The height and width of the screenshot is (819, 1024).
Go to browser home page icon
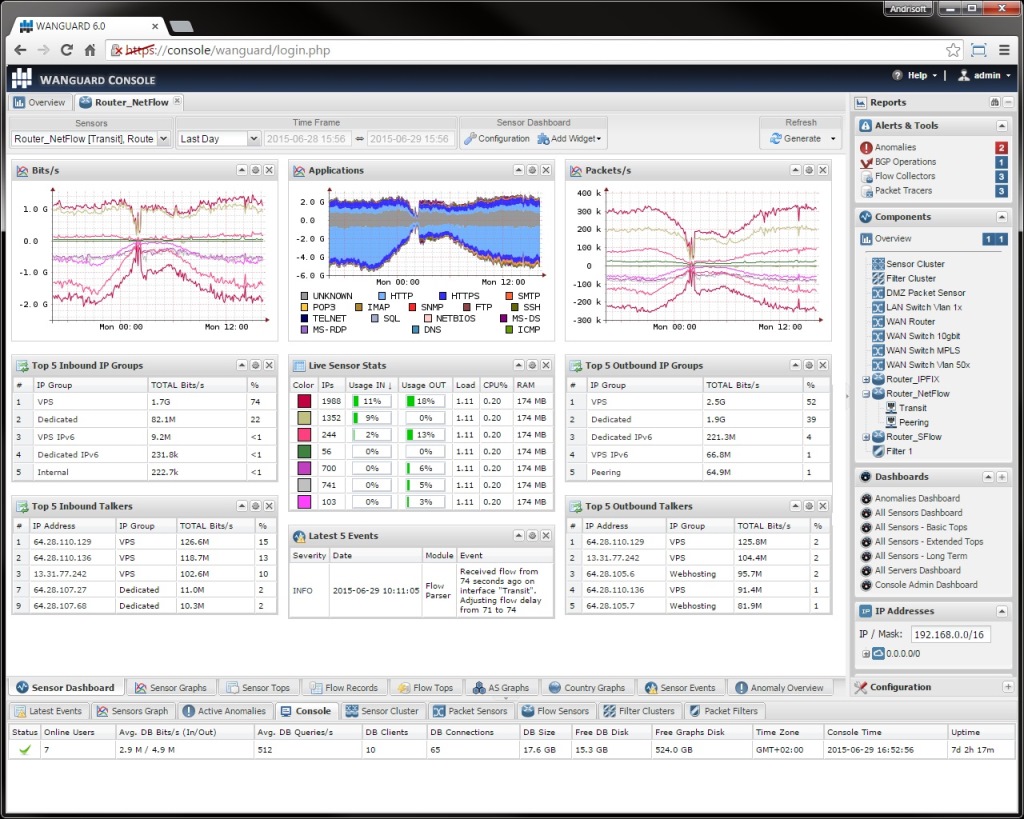point(90,50)
